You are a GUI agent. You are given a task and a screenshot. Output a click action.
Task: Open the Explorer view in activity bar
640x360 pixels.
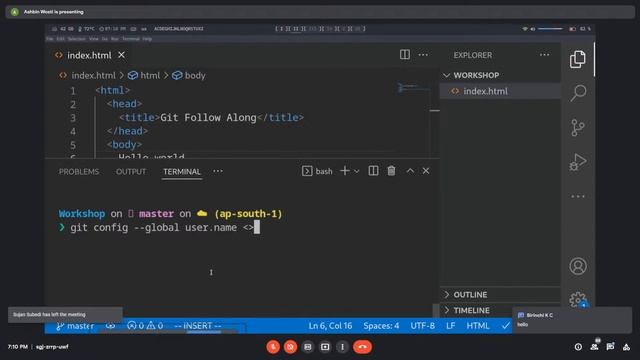click(578, 60)
